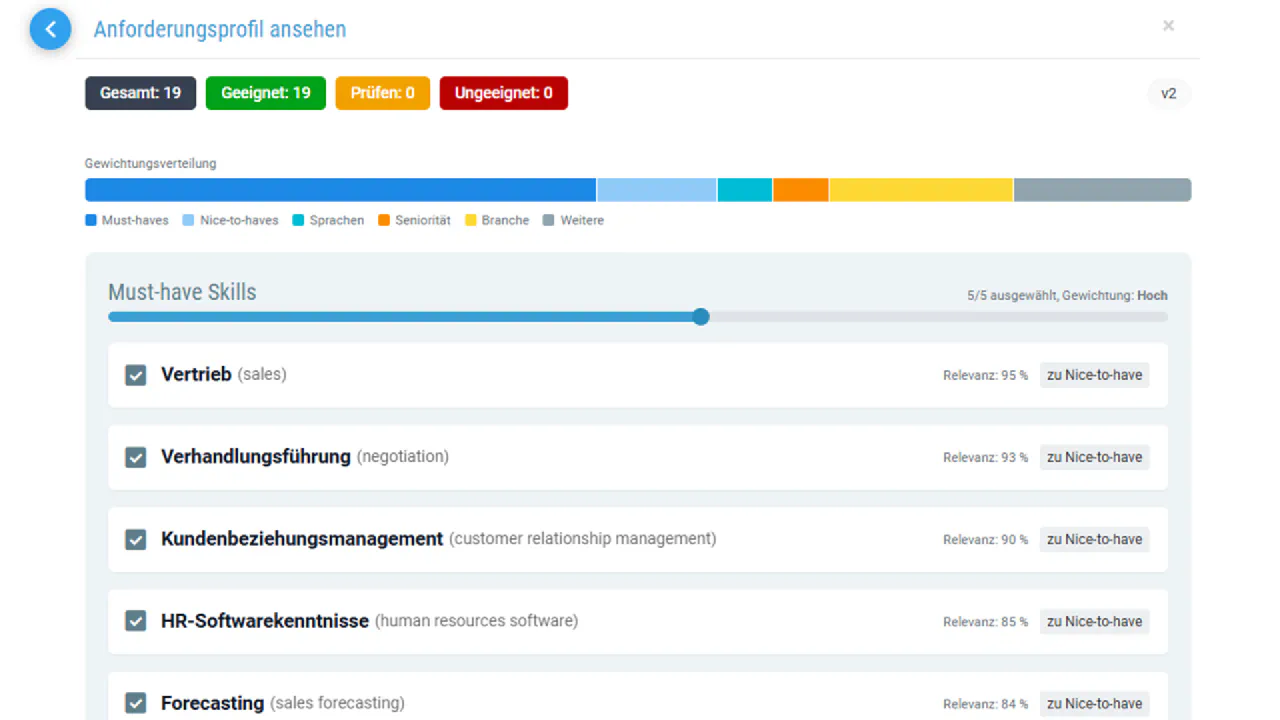
Task: Click the Relevanz: 84 % value
Action: click(x=985, y=704)
